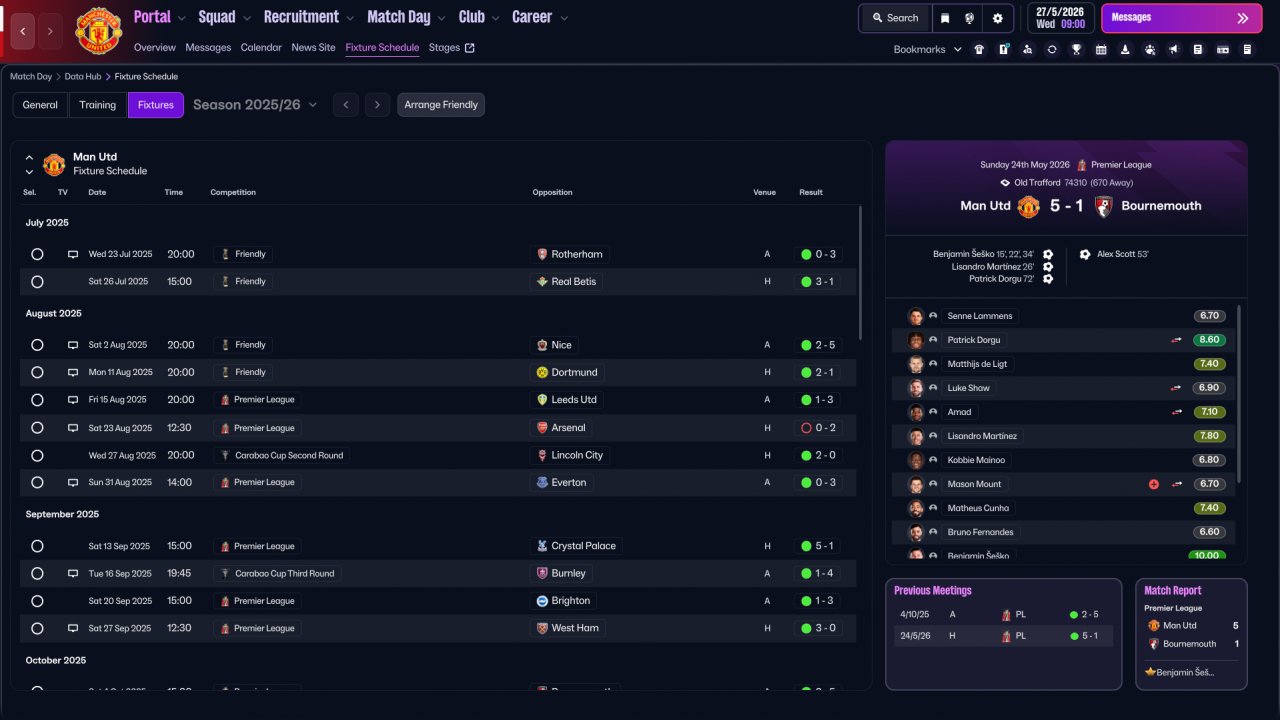
Task: Expand the Portal menu chevron
Action: pos(181,18)
